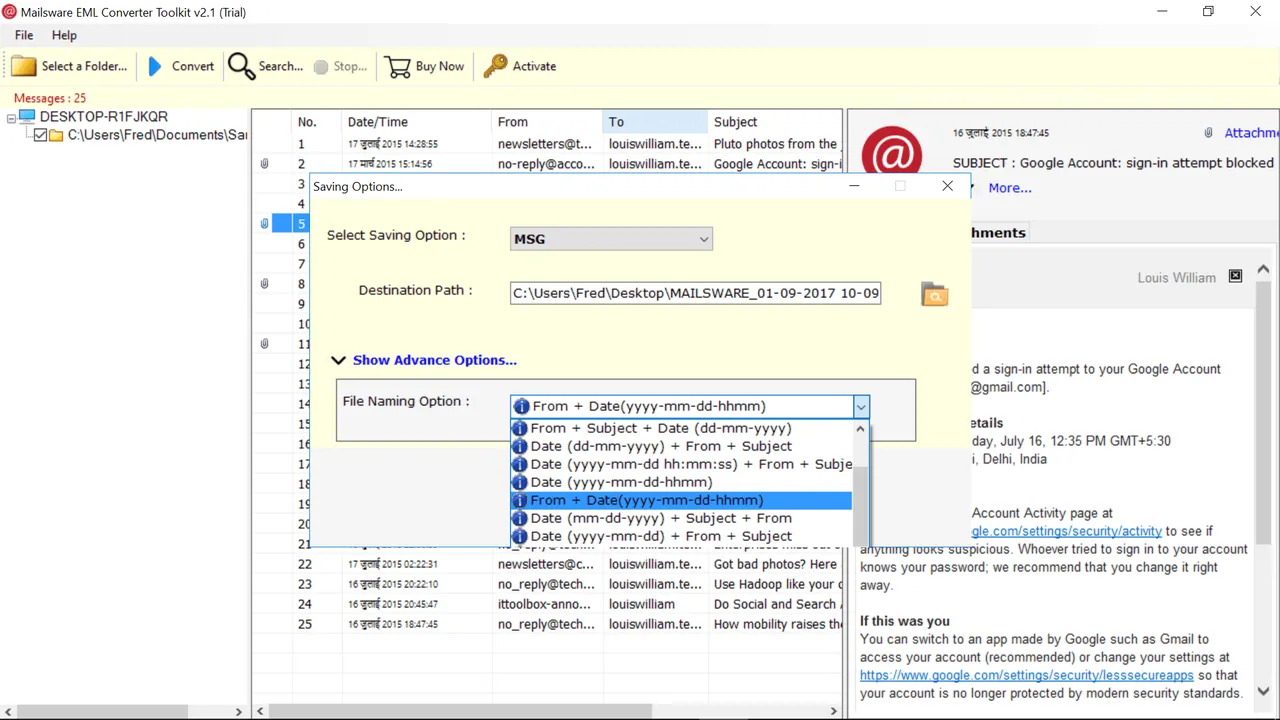Click the Destination Path text field
This screenshot has height=720, width=1280.
pos(695,293)
